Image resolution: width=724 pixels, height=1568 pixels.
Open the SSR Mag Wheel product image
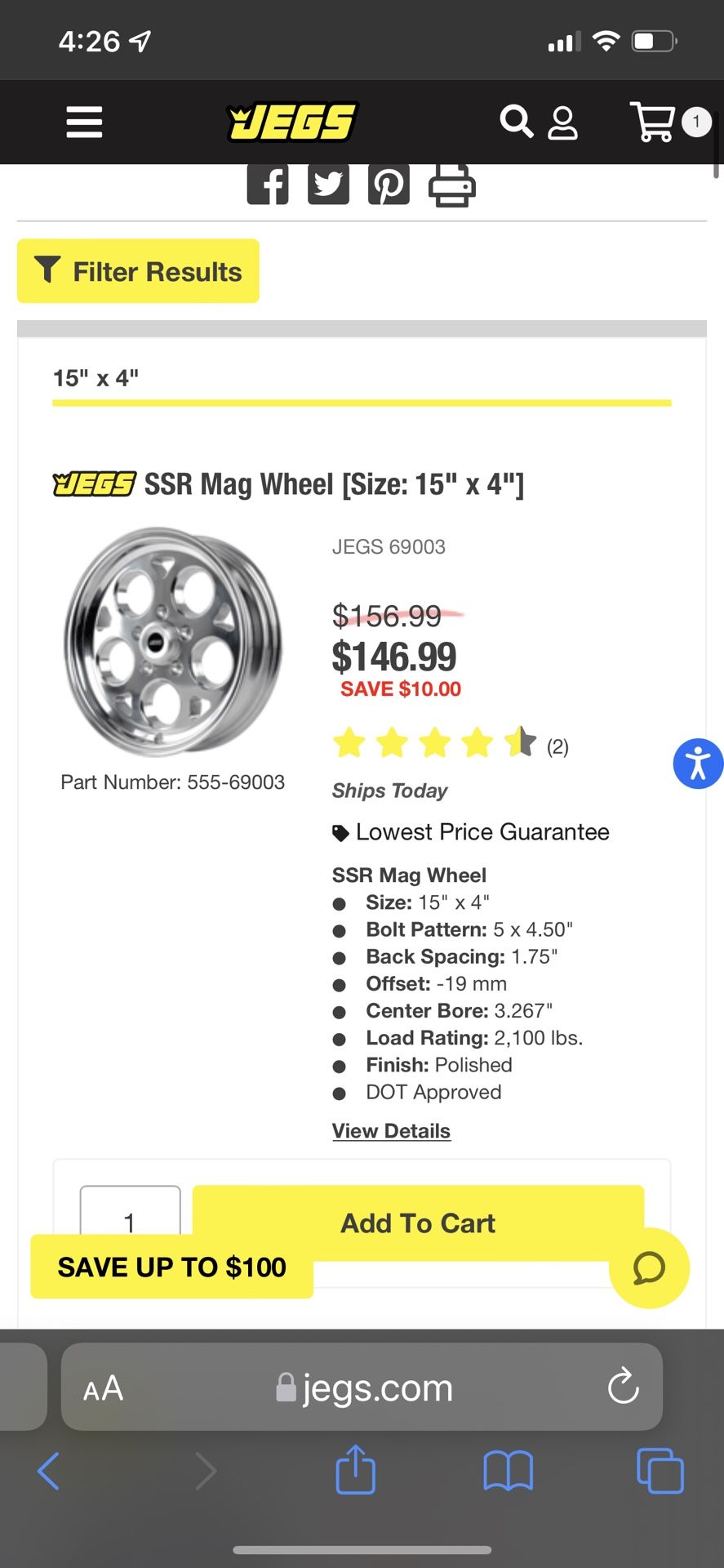pyautogui.click(x=173, y=642)
